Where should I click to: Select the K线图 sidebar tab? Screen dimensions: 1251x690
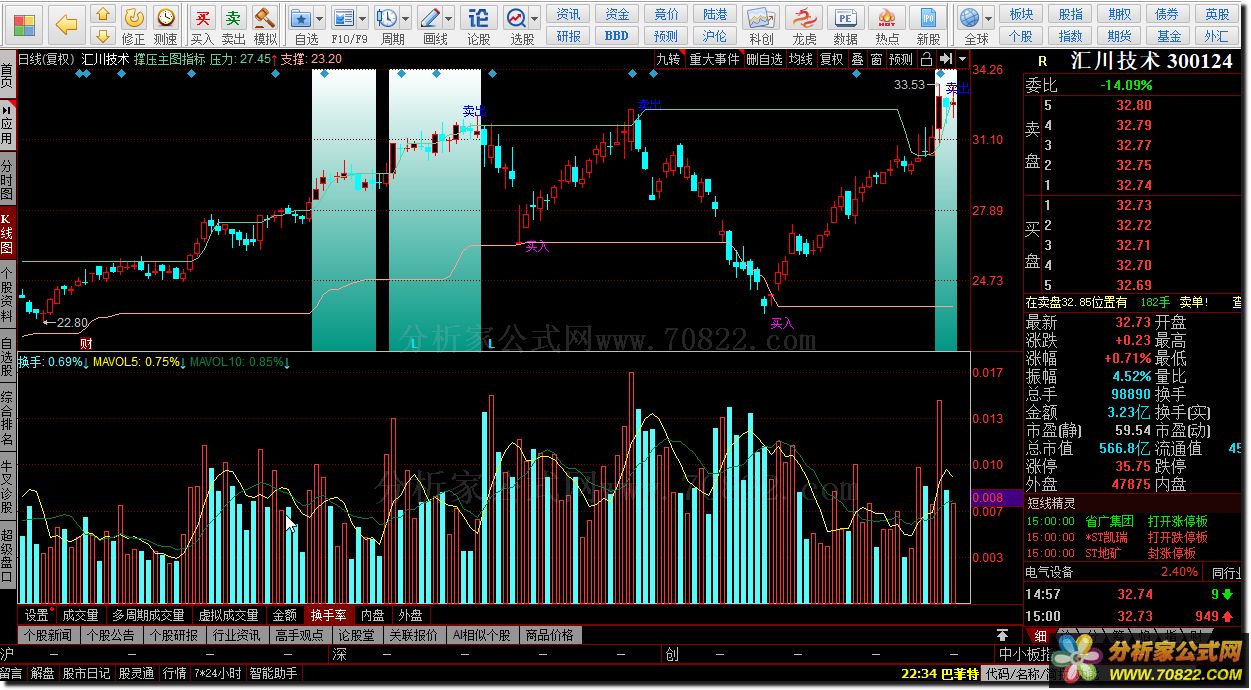point(8,234)
